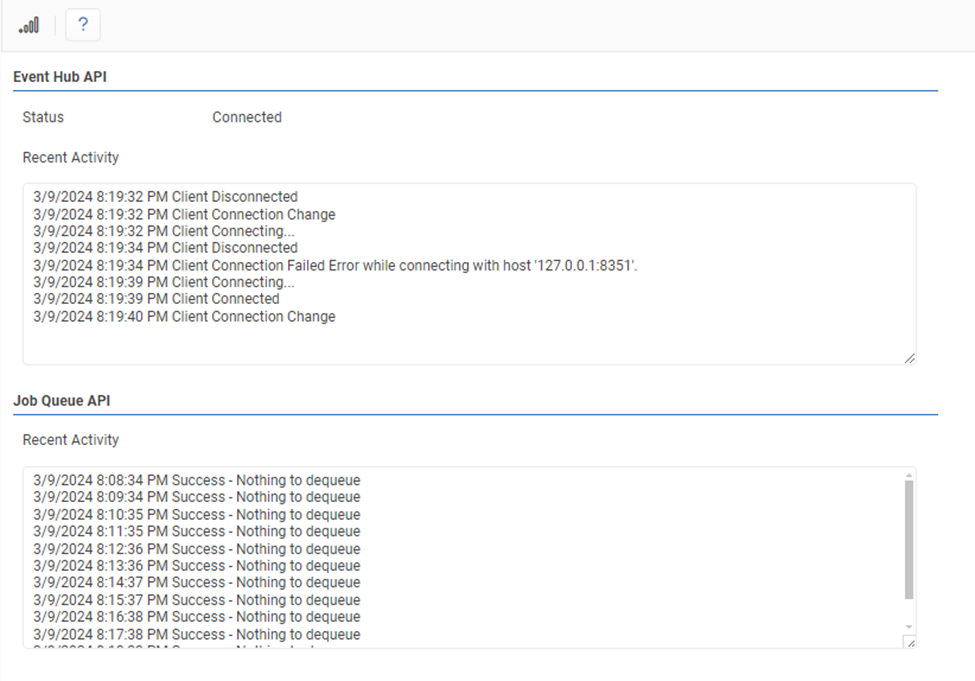Viewport: 975px width, 681px height.
Task: Click the 8:08:34 PM dequeue log entry
Action: [196, 480]
